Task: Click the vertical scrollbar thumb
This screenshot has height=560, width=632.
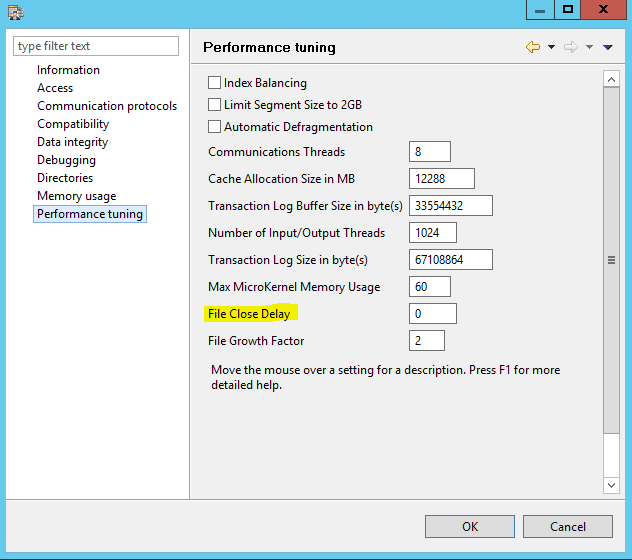Action: [611, 260]
